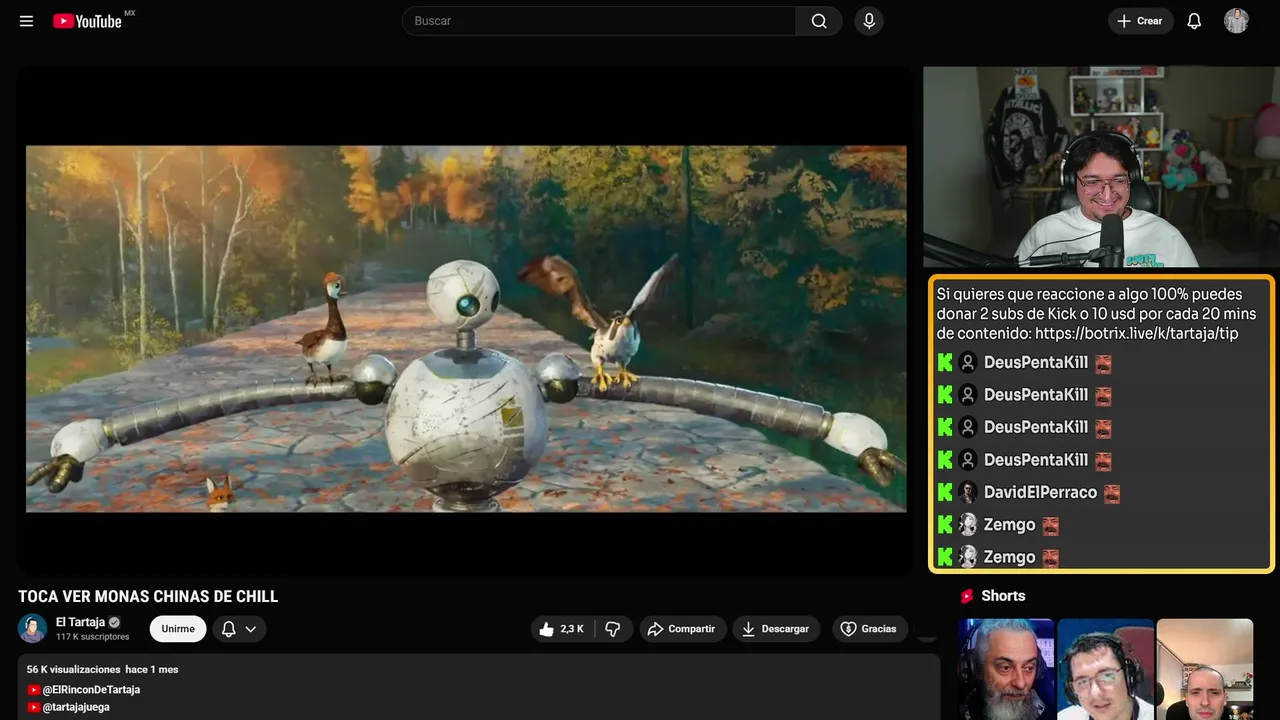Click the video player showing the robot
This screenshot has width=1280, height=720.
pyautogui.click(x=466, y=329)
